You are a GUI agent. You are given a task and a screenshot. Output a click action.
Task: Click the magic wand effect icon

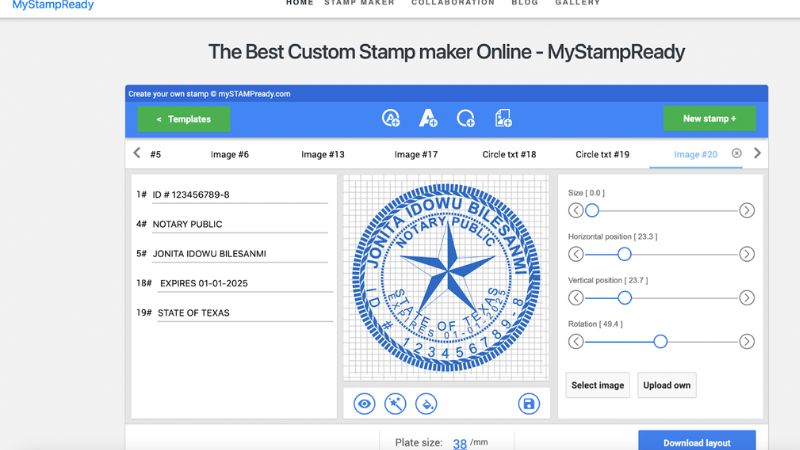[x=395, y=404]
